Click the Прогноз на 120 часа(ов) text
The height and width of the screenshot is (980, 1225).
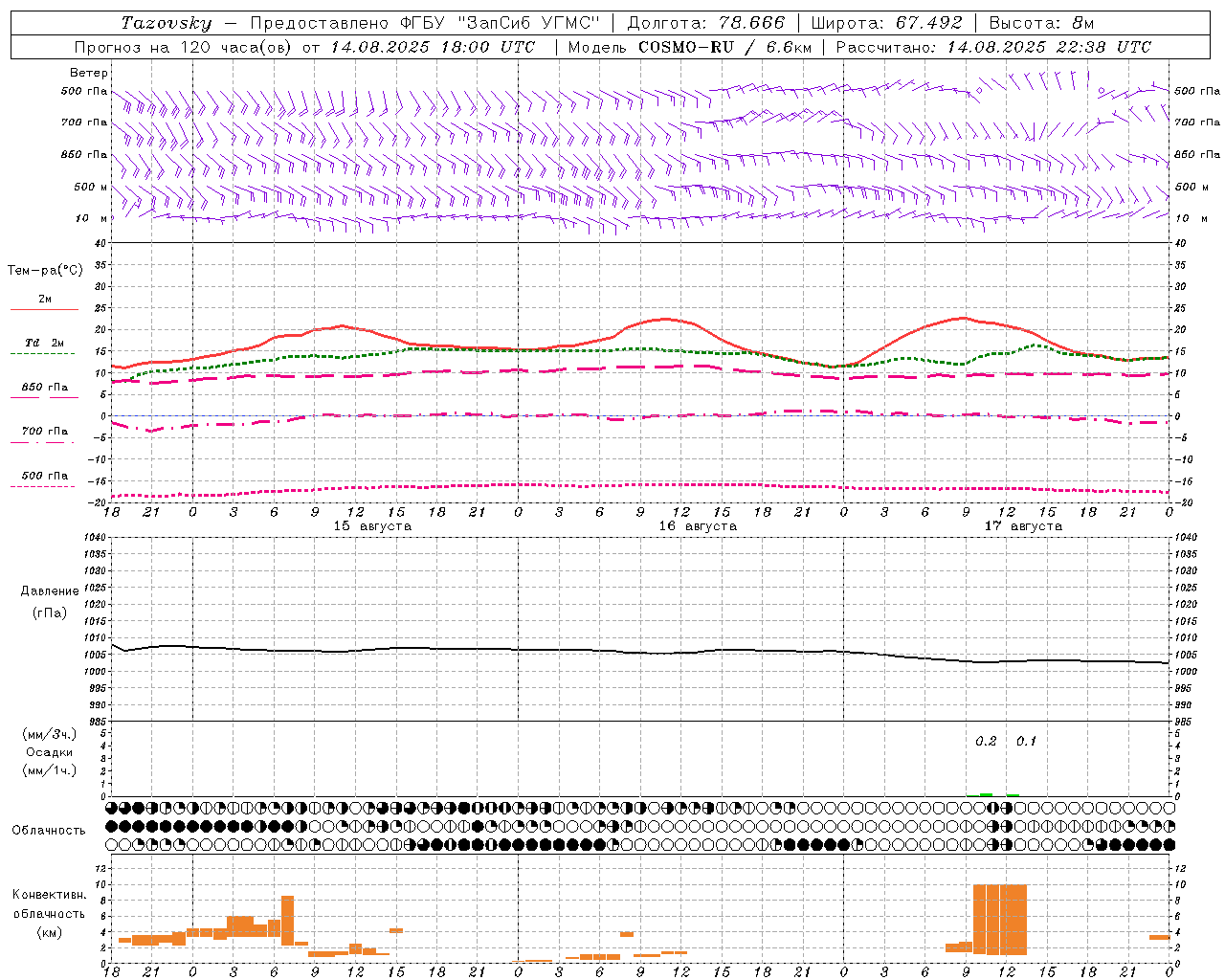[185, 47]
